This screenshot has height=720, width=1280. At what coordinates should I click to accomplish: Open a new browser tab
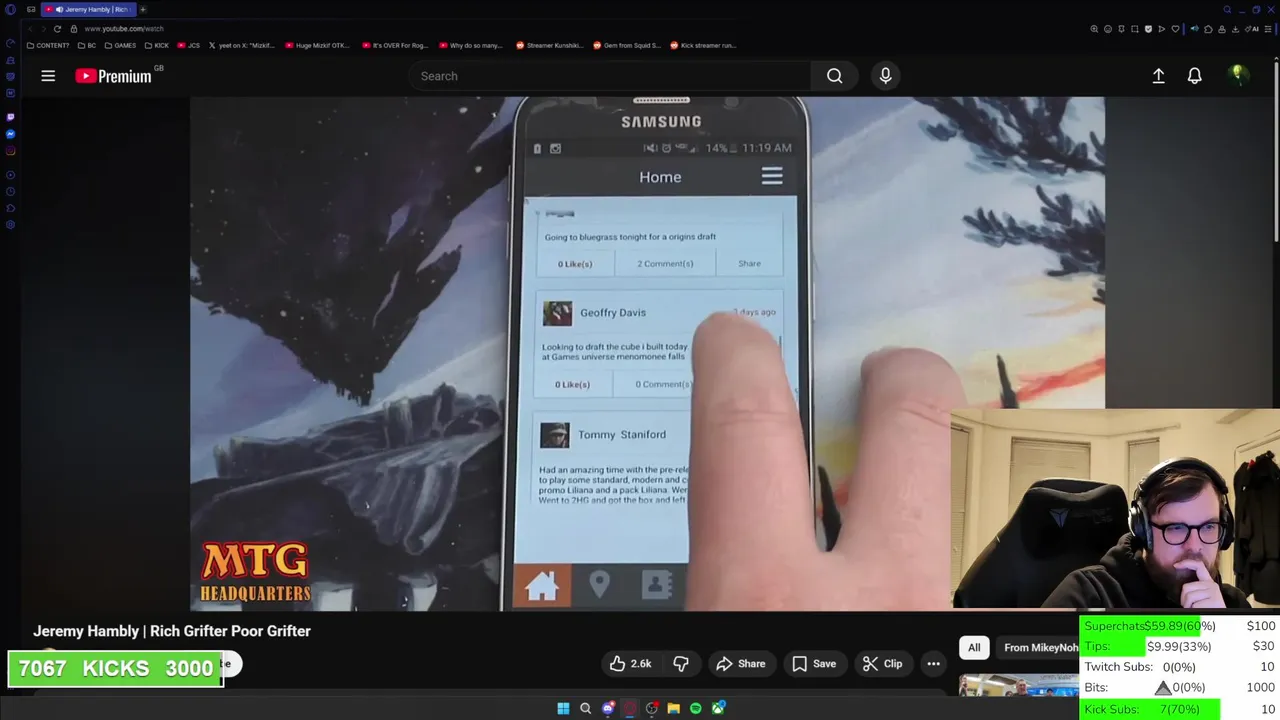point(143,10)
